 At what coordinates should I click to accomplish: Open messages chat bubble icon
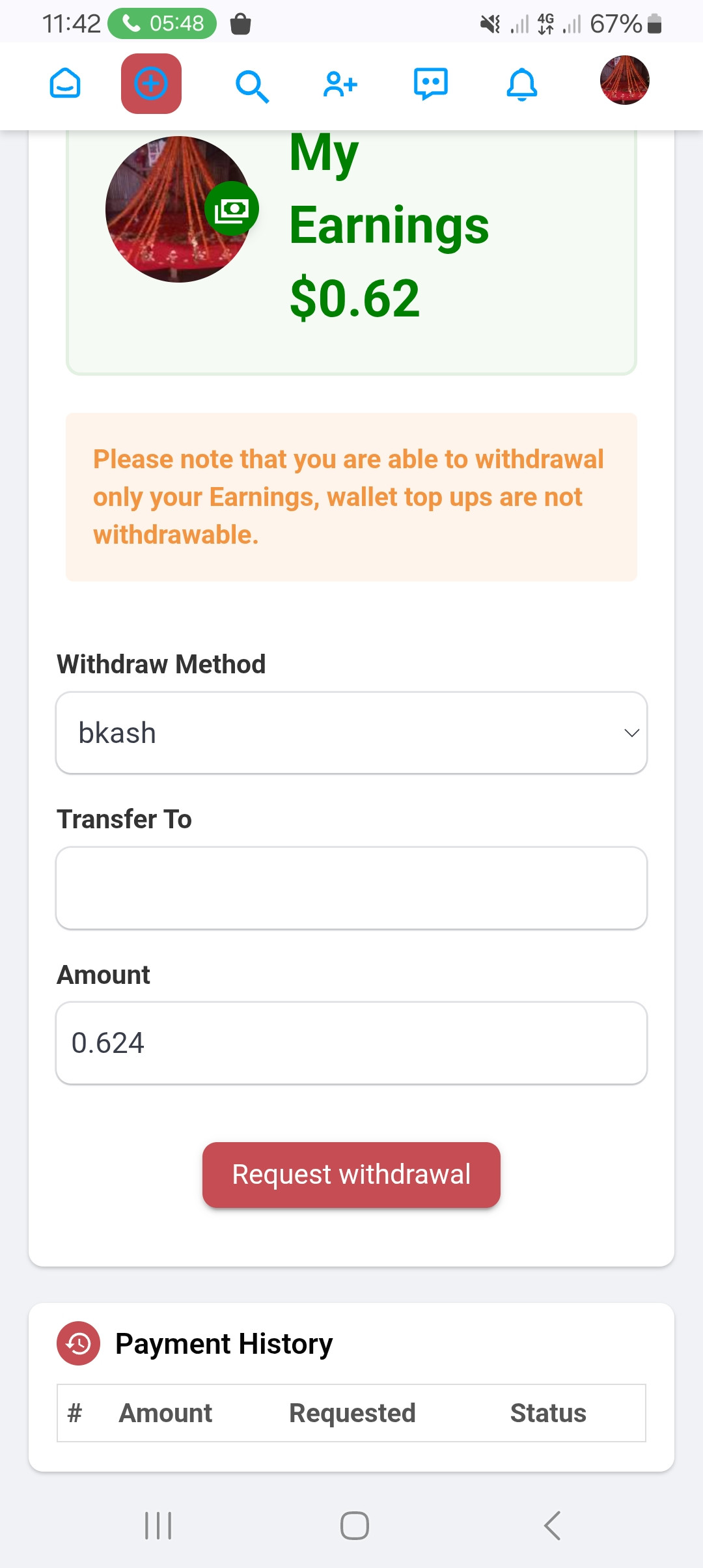pos(431,84)
